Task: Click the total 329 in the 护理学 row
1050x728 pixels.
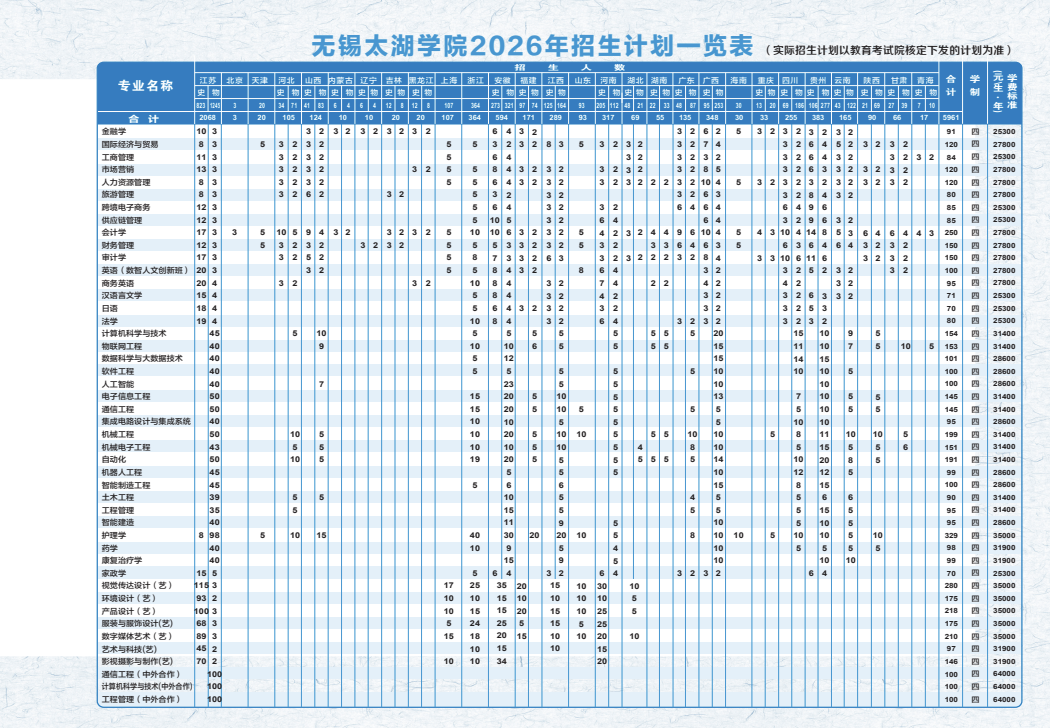Action: click(x=951, y=536)
